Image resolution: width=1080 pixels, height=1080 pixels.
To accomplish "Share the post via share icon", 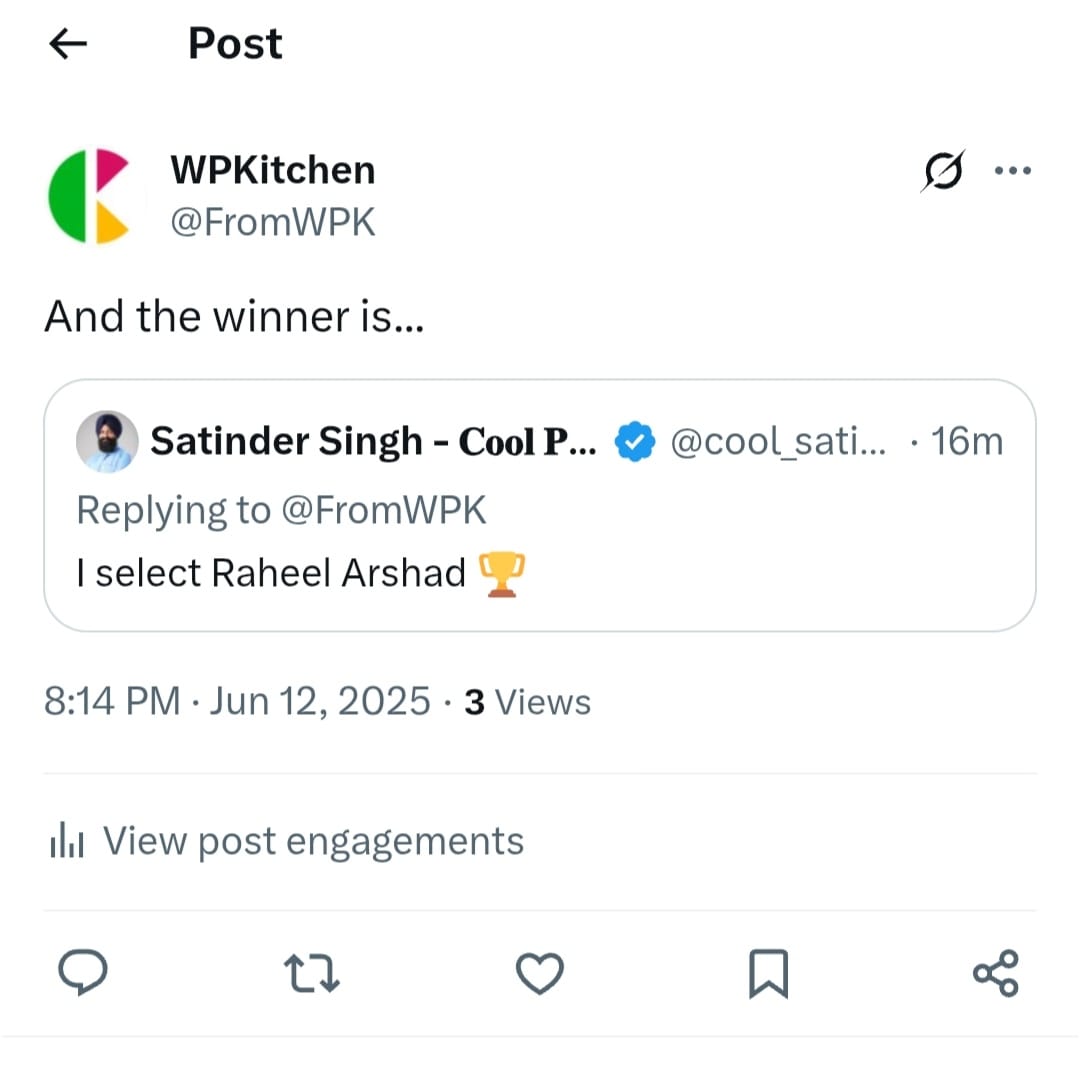I will [995, 973].
